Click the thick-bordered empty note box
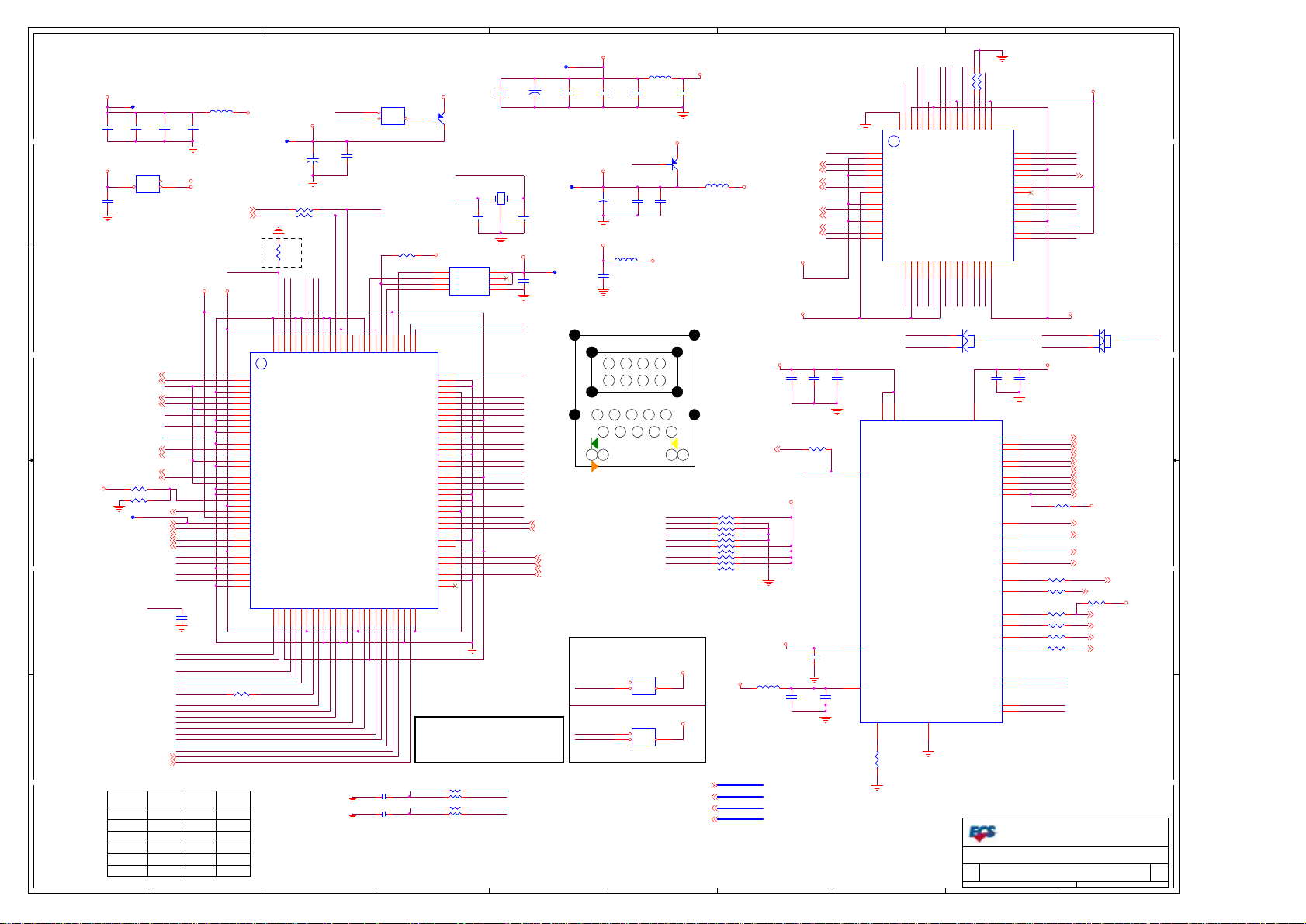 coord(489,739)
